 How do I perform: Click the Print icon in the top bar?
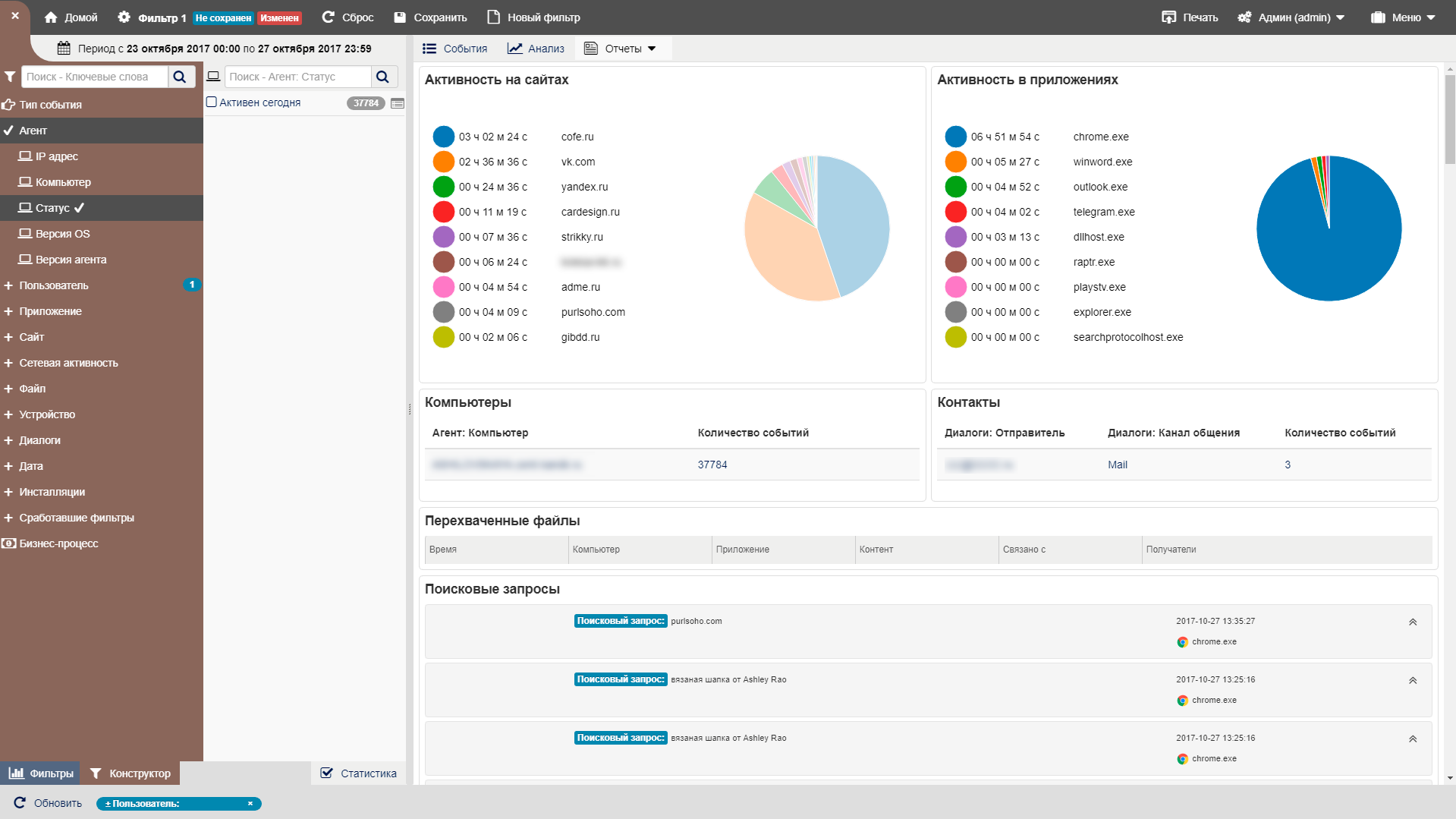[x=1168, y=17]
